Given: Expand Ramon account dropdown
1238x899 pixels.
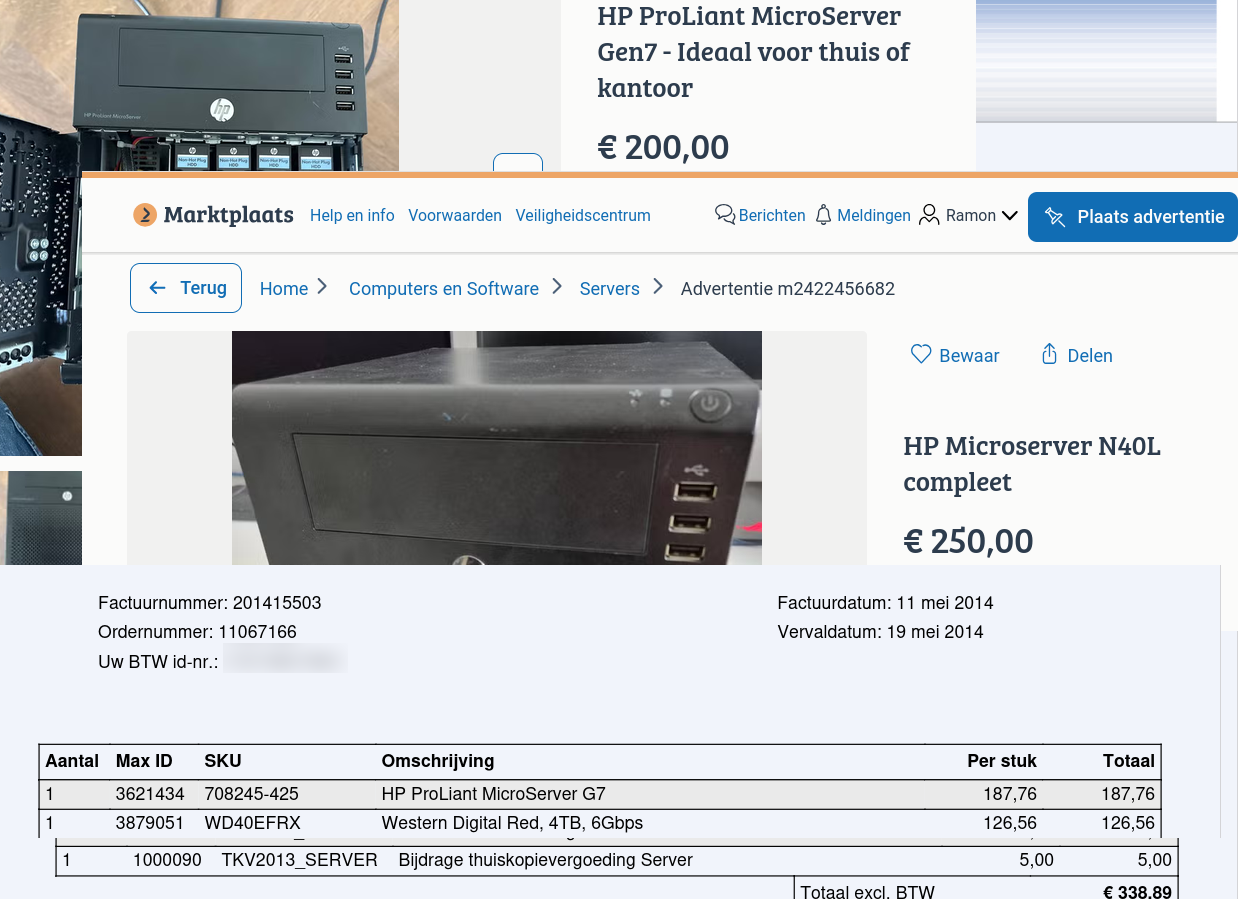Looking at the screenshot, I should (x=968, y=215).
